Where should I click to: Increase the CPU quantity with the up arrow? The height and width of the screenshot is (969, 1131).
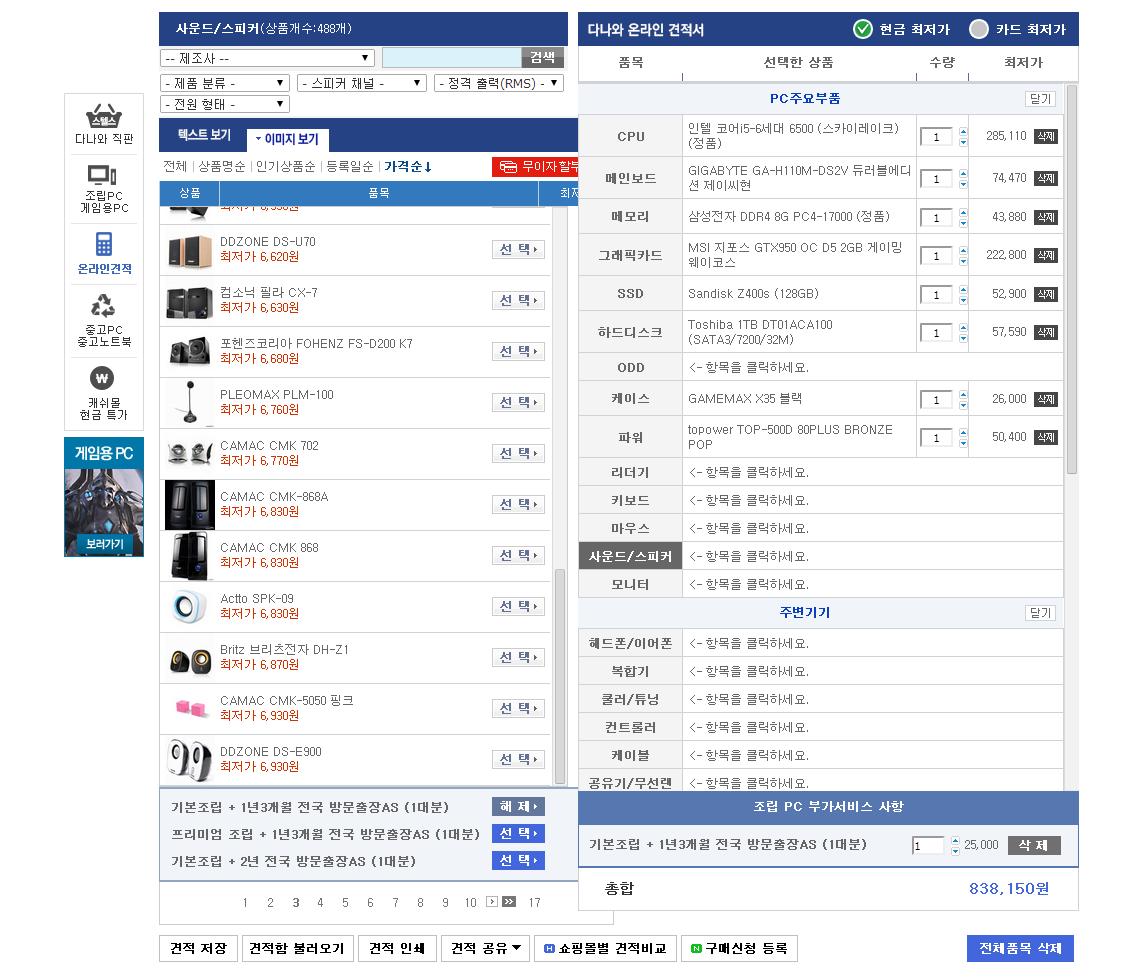963,131
